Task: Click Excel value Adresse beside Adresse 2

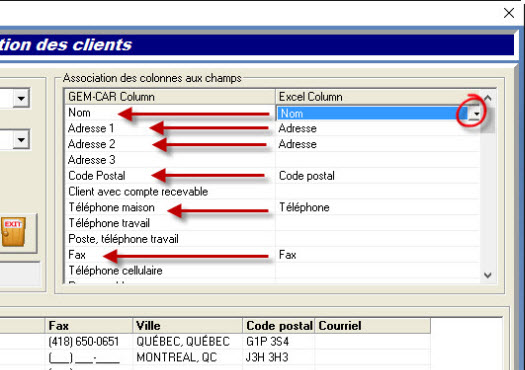Action: click(378, 144)
